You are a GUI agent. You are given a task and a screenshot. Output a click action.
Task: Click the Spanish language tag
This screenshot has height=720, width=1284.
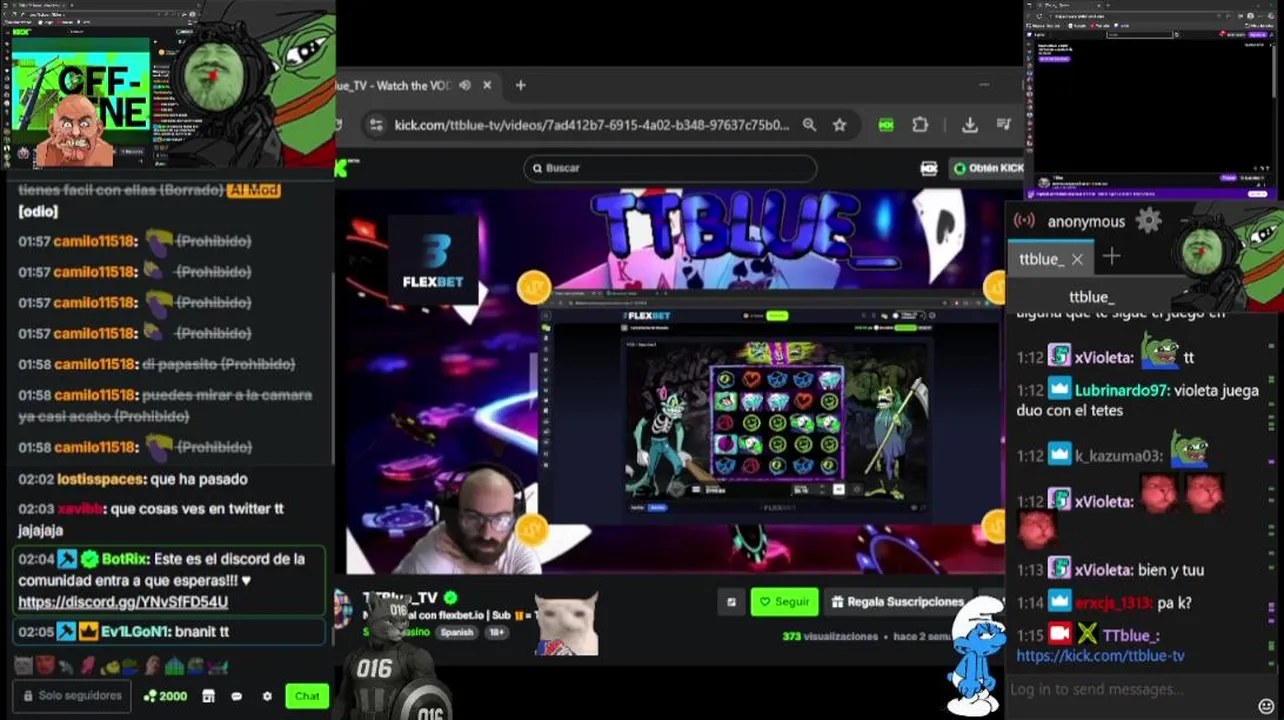pos(457,632)
